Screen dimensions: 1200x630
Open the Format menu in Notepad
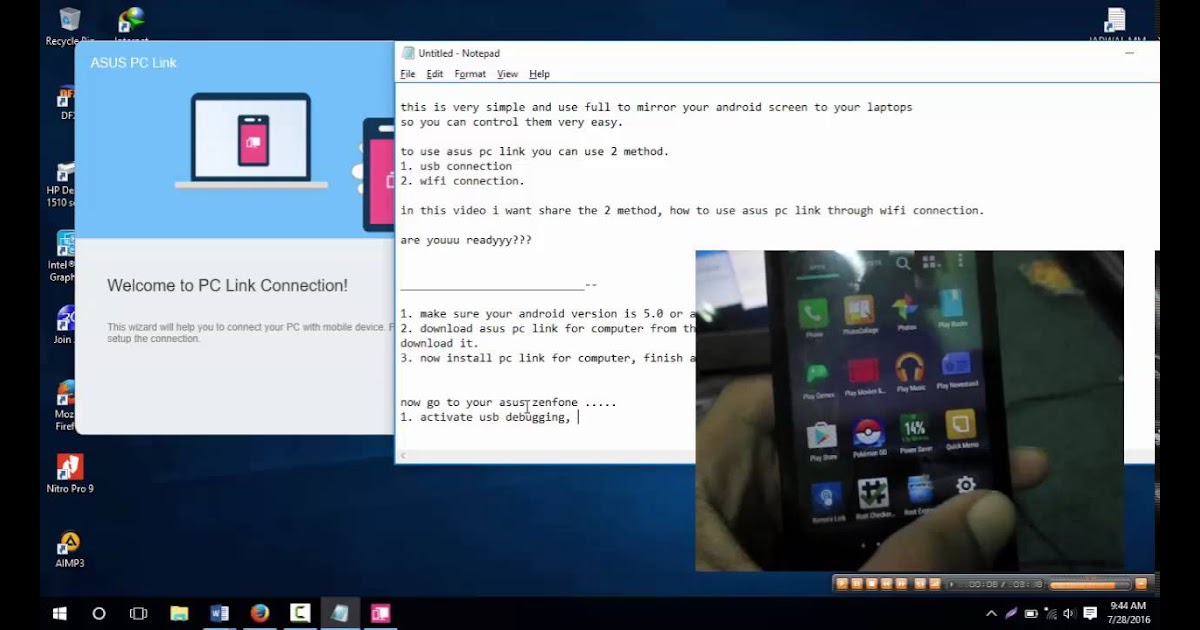470,74
